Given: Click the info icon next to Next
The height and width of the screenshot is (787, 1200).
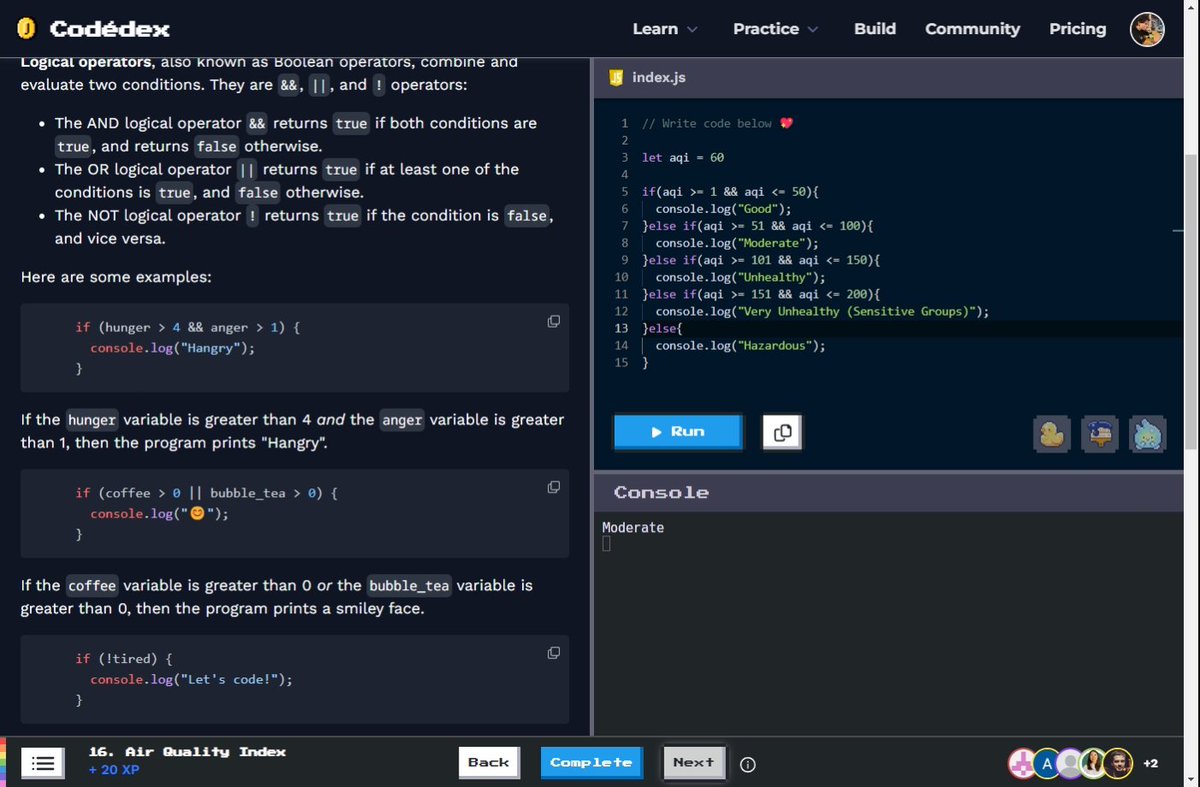Looking at the screenshot, I should [x=747, y=764].
